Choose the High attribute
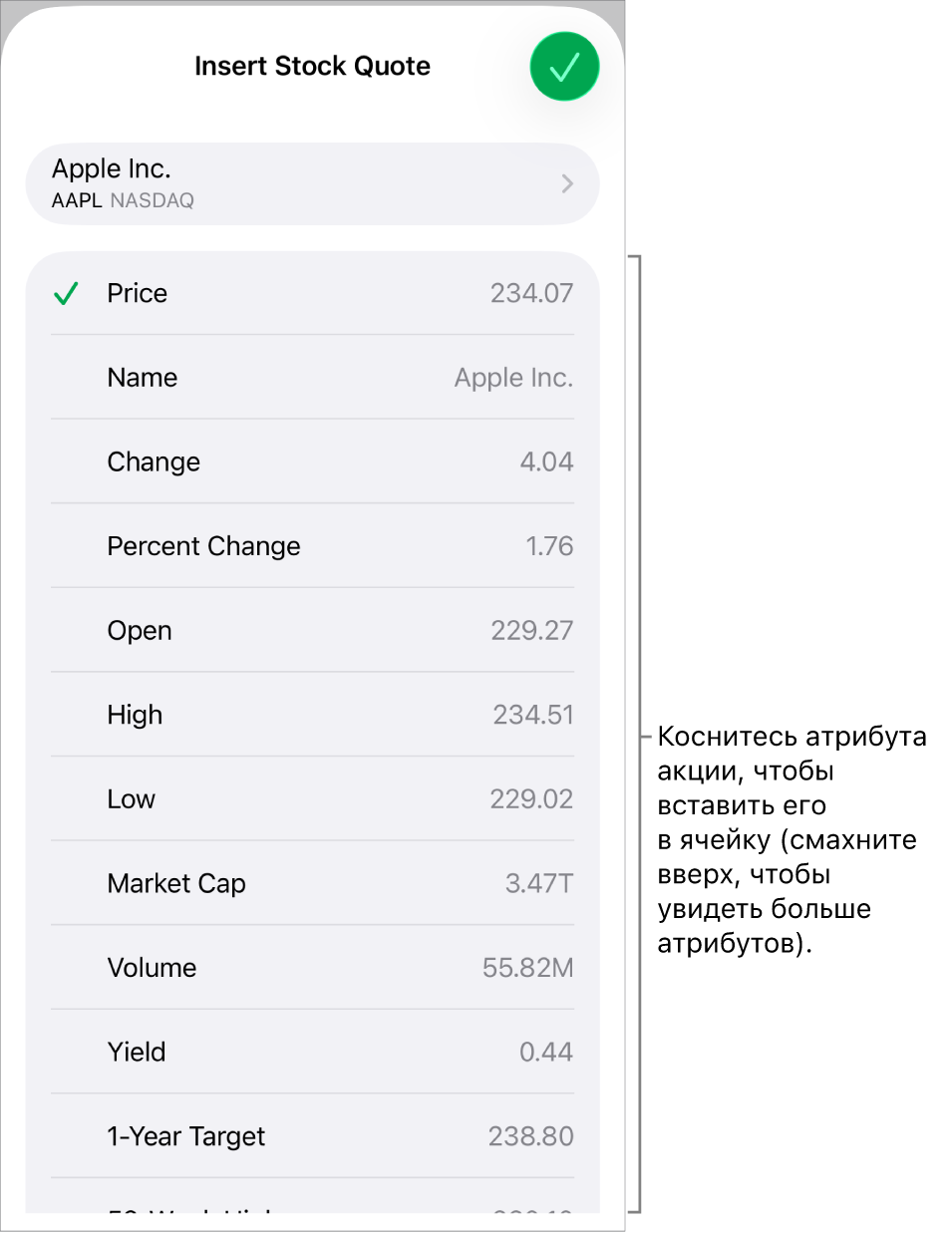The height and width of the screenshot is (1233, 952). (312, 715)
